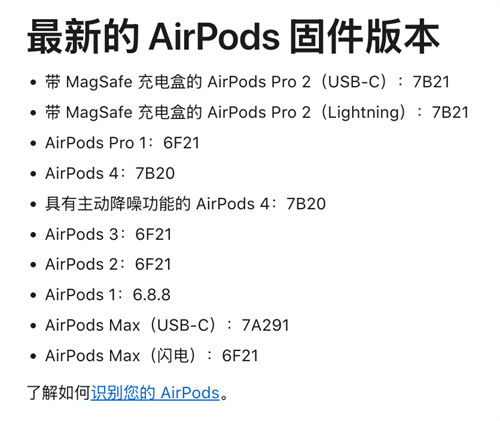Image resolution: width=500 pixels, height=421 pixels.
Task: Click the 了解如何 text before the link
Action: (x=59, y=393)
